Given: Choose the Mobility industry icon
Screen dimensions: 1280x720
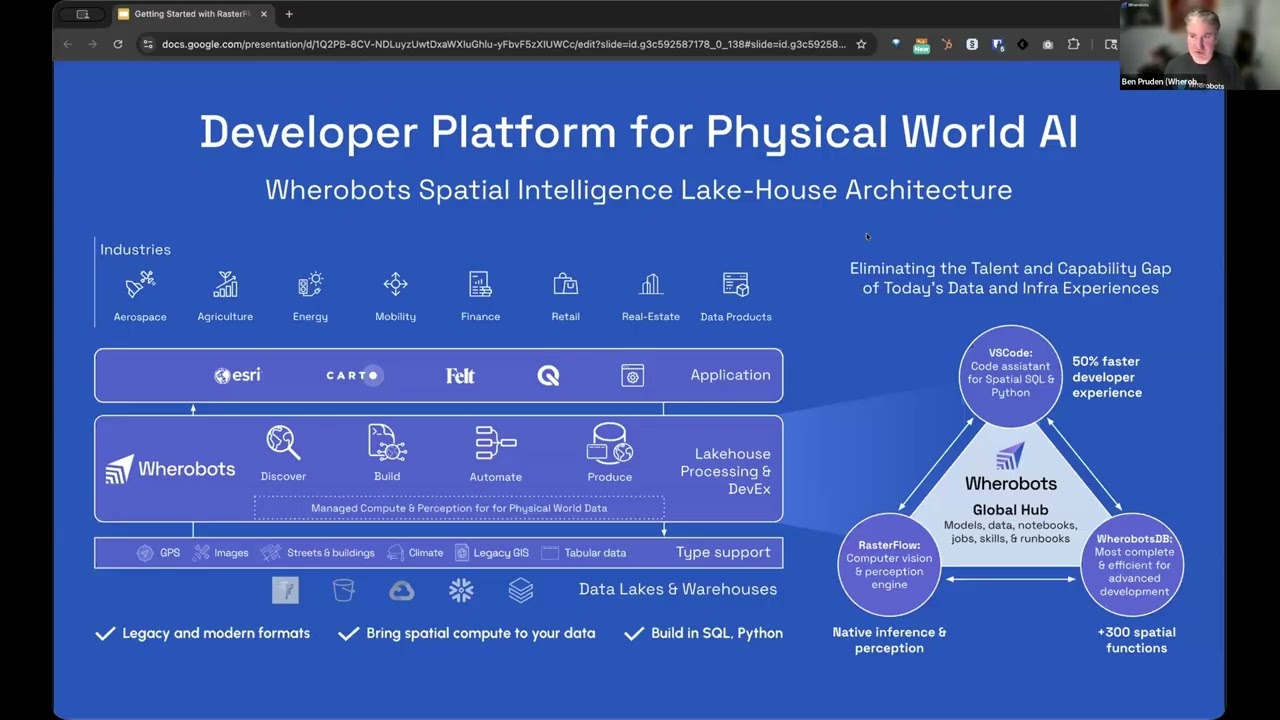Looking at the screenshot, I should (395, 285).
